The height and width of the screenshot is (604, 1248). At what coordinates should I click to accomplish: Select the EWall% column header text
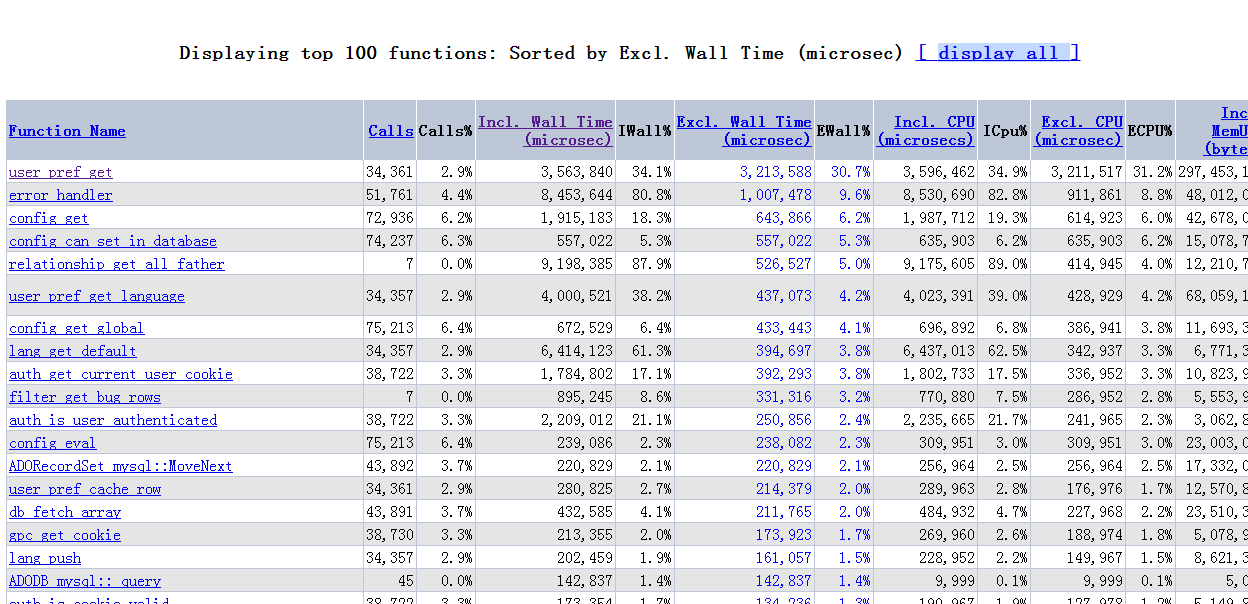click(844, 131)
